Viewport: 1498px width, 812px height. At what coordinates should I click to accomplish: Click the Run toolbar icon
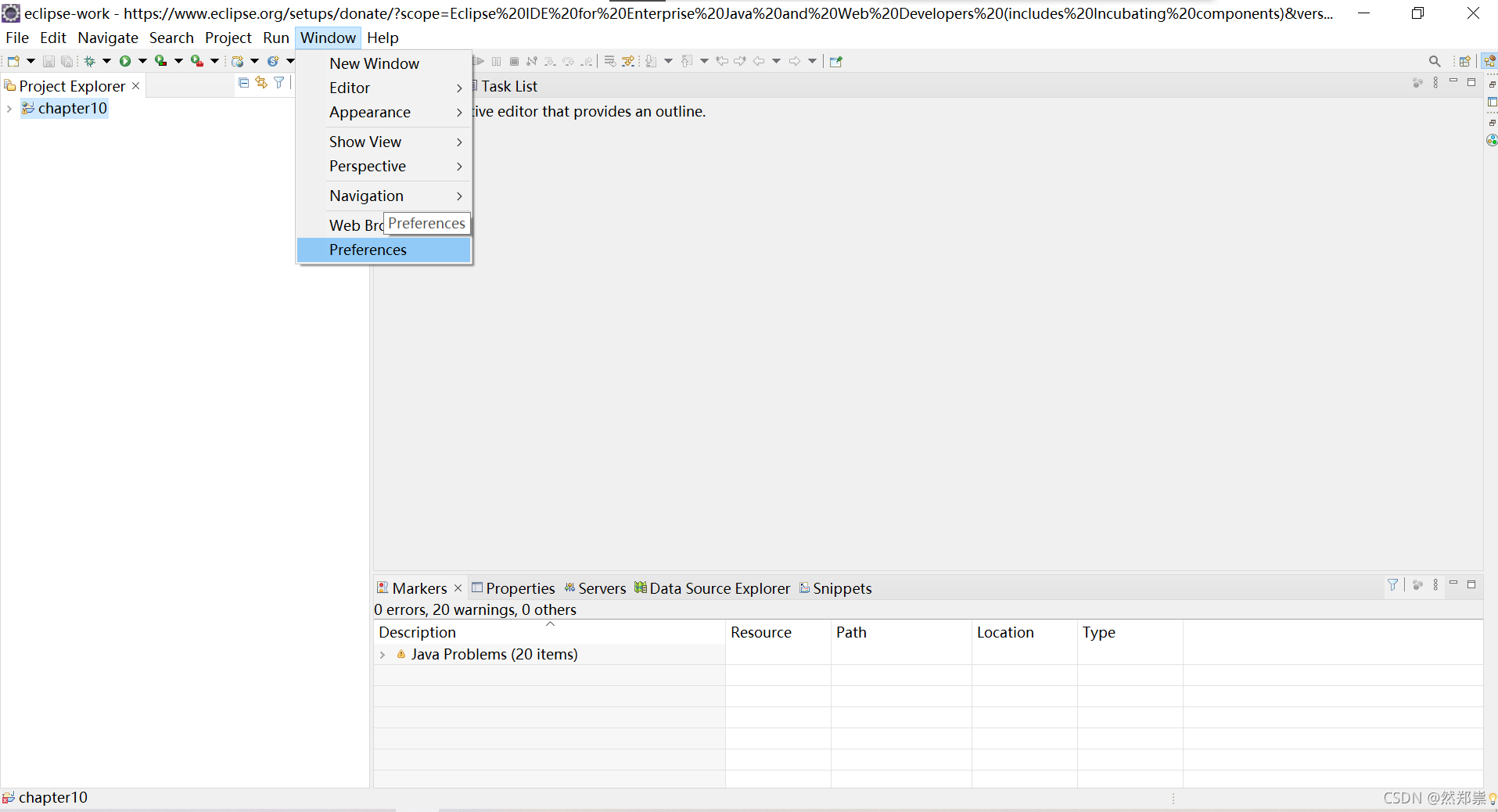(x=125, y=61)
